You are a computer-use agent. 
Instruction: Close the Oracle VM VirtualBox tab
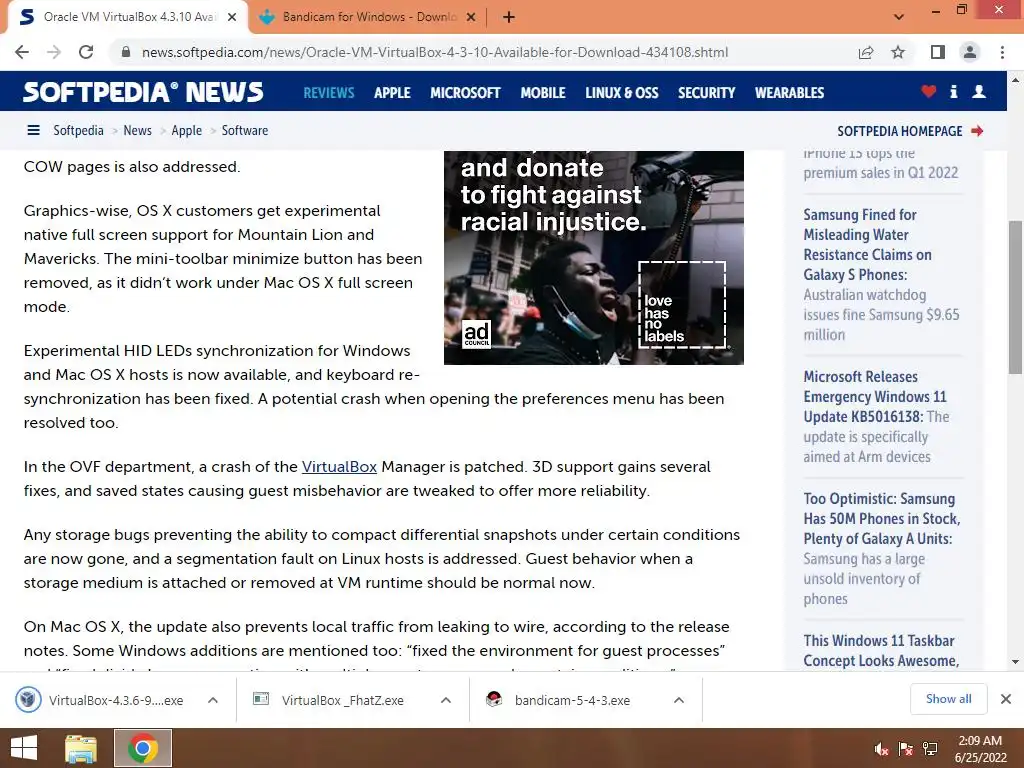232,18
